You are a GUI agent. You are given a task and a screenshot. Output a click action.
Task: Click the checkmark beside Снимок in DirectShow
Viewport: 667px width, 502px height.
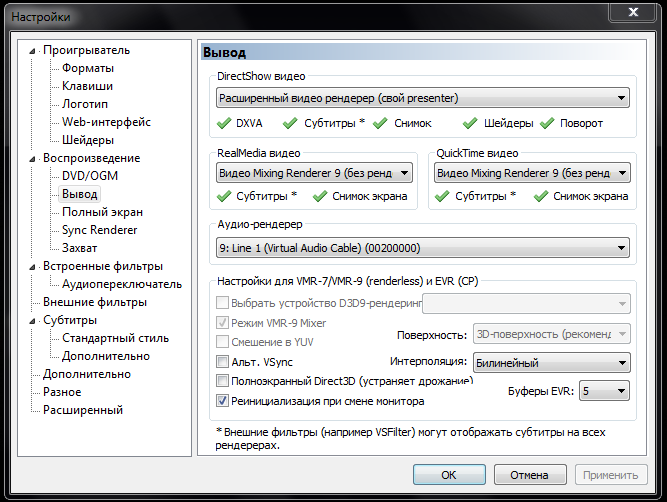[x=380, y=123]
